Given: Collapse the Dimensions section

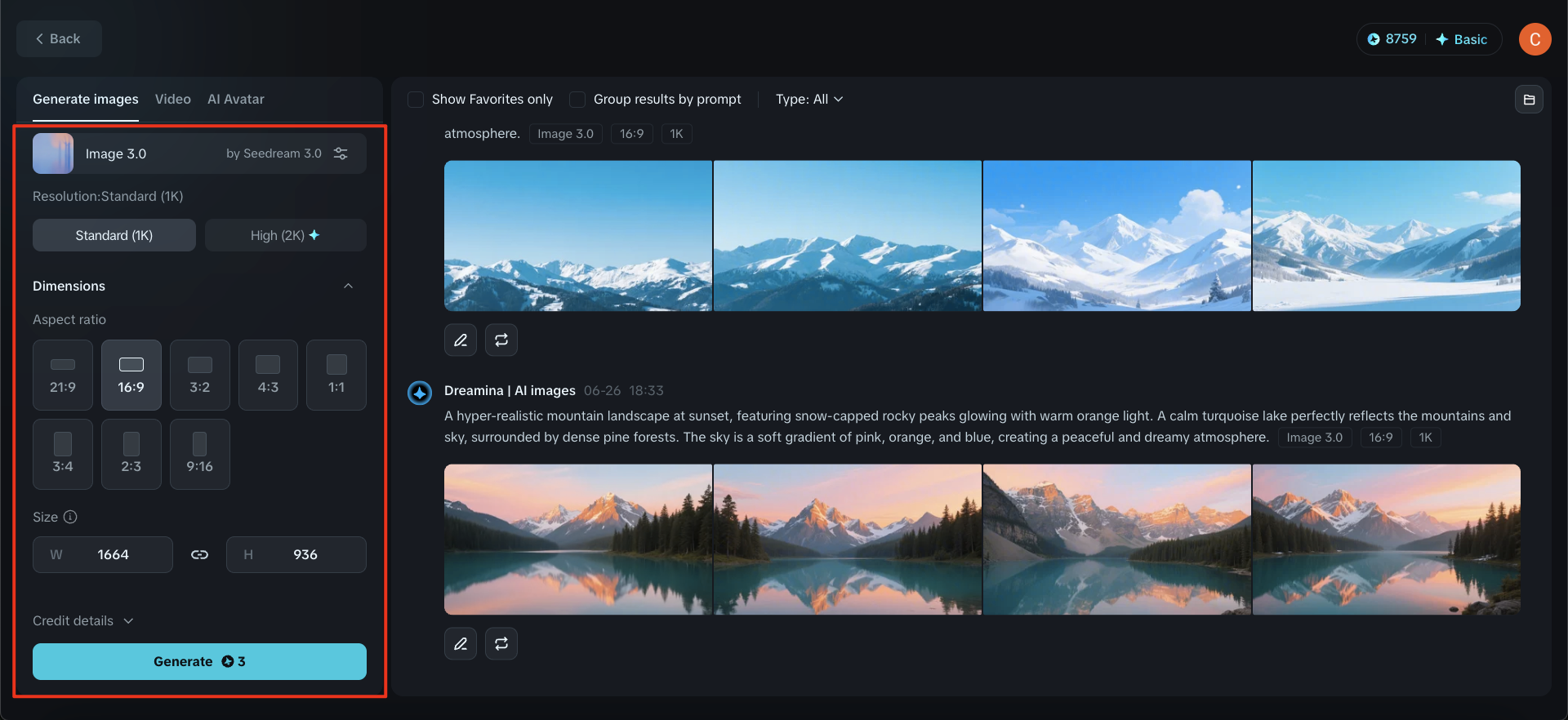Looking at the screenshot, I should [x=349, y=286].
